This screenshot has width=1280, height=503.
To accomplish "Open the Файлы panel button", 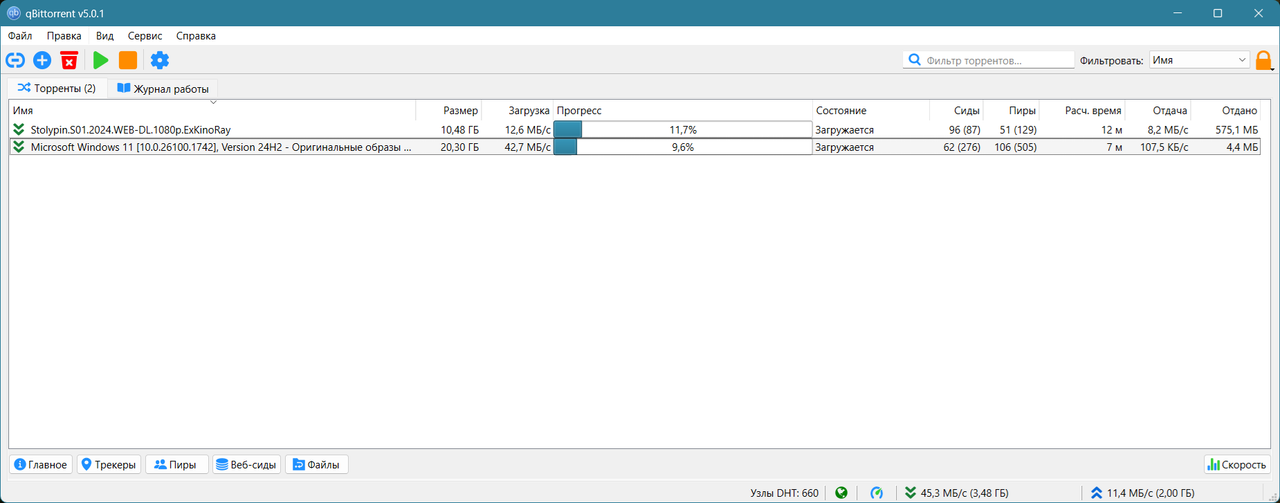I will [316, 464].
